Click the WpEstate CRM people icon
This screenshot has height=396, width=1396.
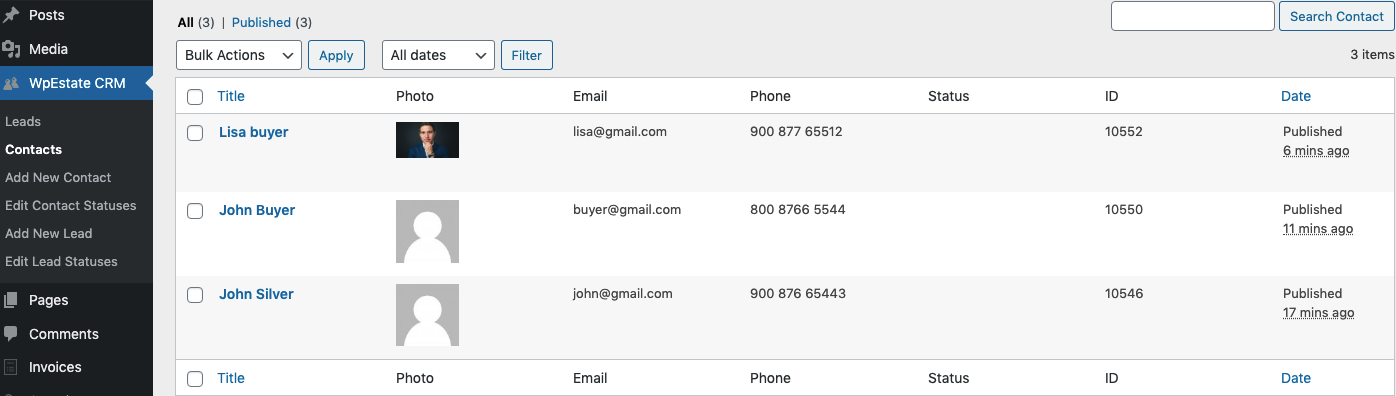tap(12, 83)
